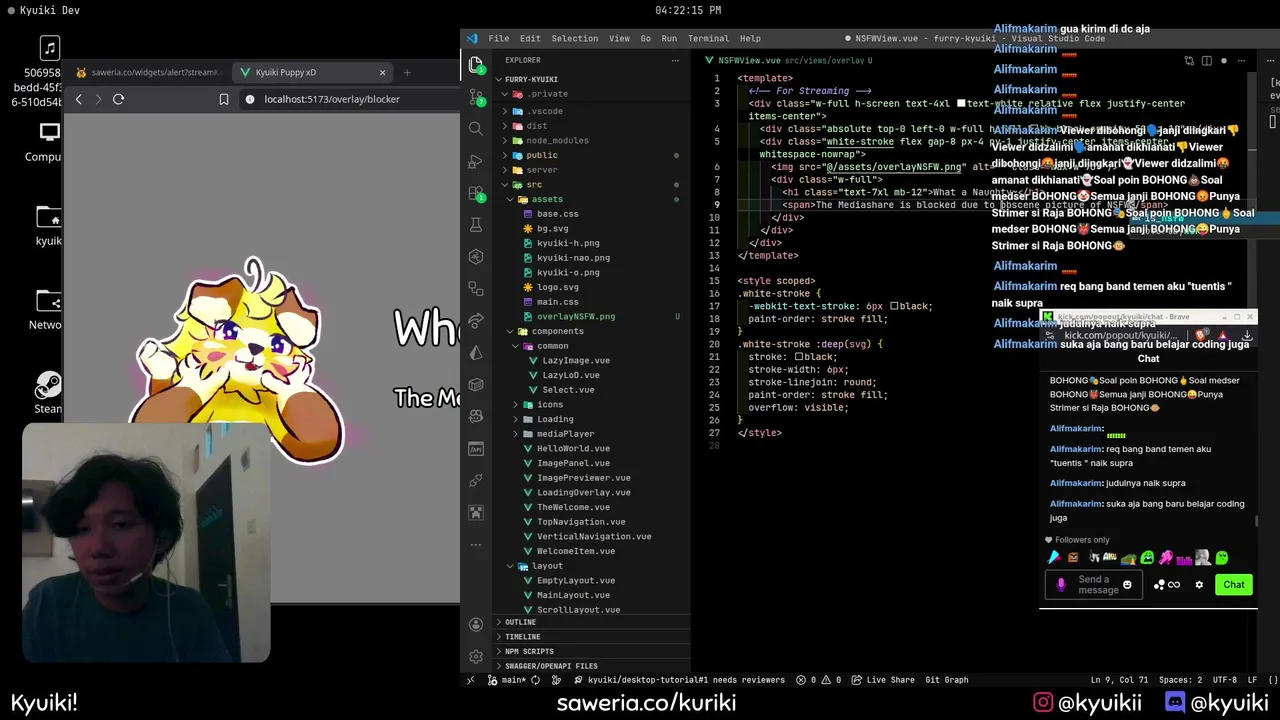Open the MainLayout.vue file
This screenshot has height=720, width=1280.
pos(573,595)
